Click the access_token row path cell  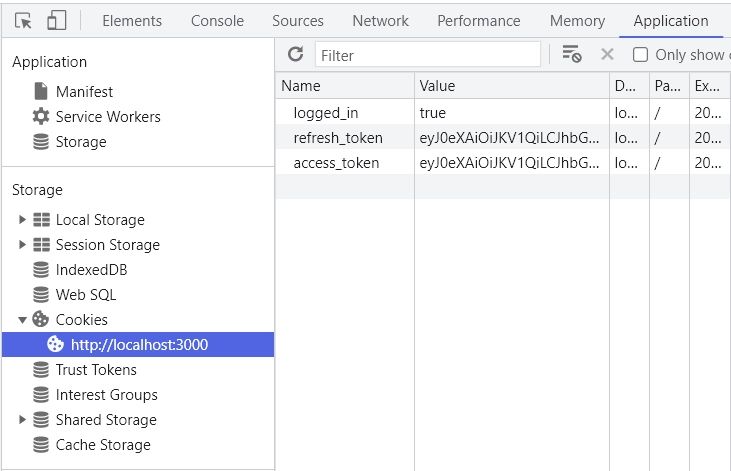coord(669,163)
